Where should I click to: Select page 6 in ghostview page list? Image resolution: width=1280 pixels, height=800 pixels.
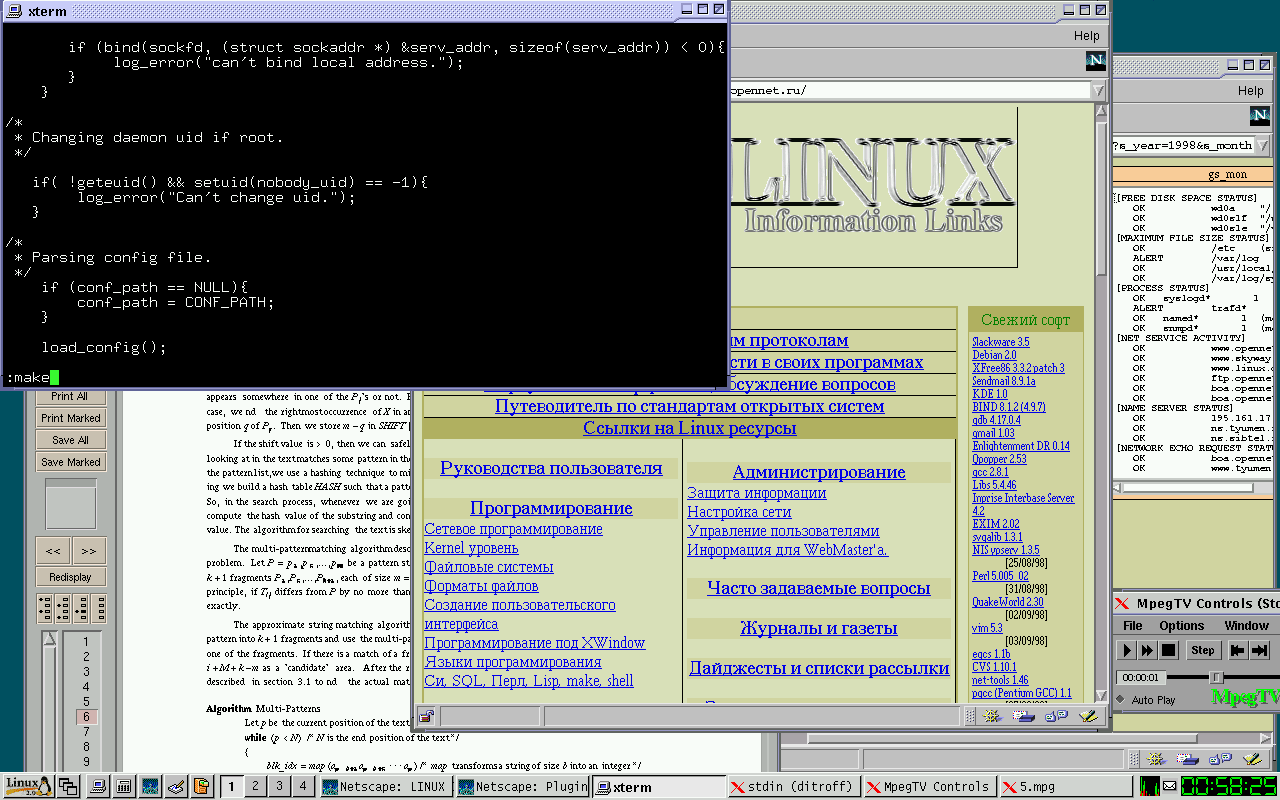click(x=86, y=717)
